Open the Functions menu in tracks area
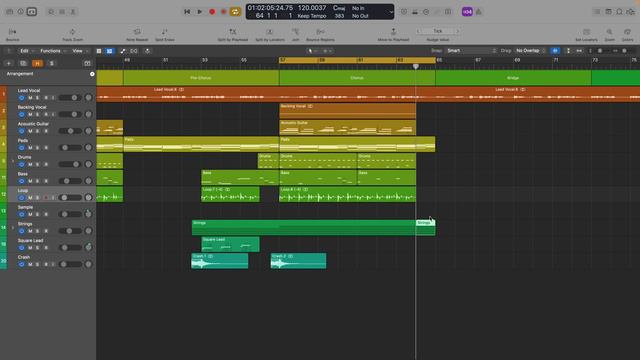This screenshot has width=640, height=360. pos(52,51)
